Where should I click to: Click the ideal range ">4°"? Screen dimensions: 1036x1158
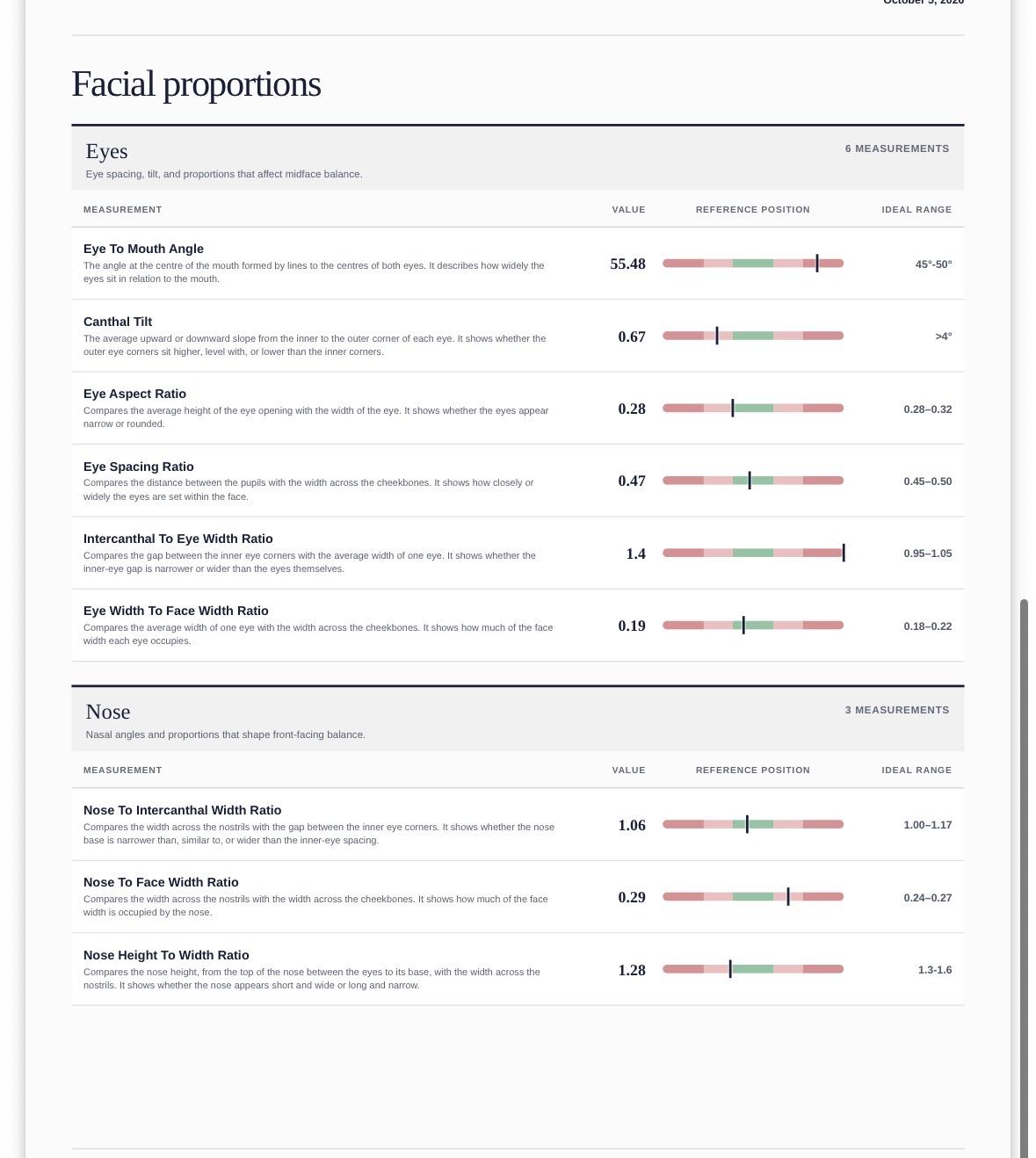click(x=944, y=337)
